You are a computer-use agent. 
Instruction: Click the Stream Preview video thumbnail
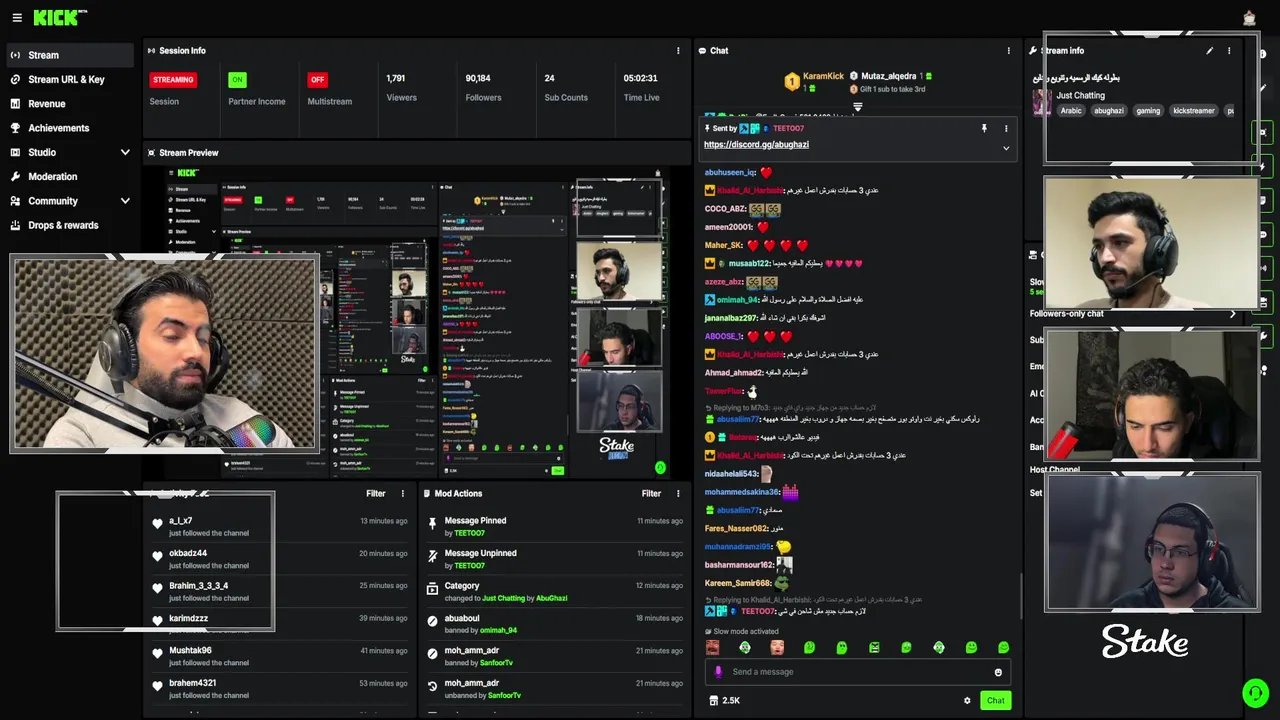click(x=418, y=322)
